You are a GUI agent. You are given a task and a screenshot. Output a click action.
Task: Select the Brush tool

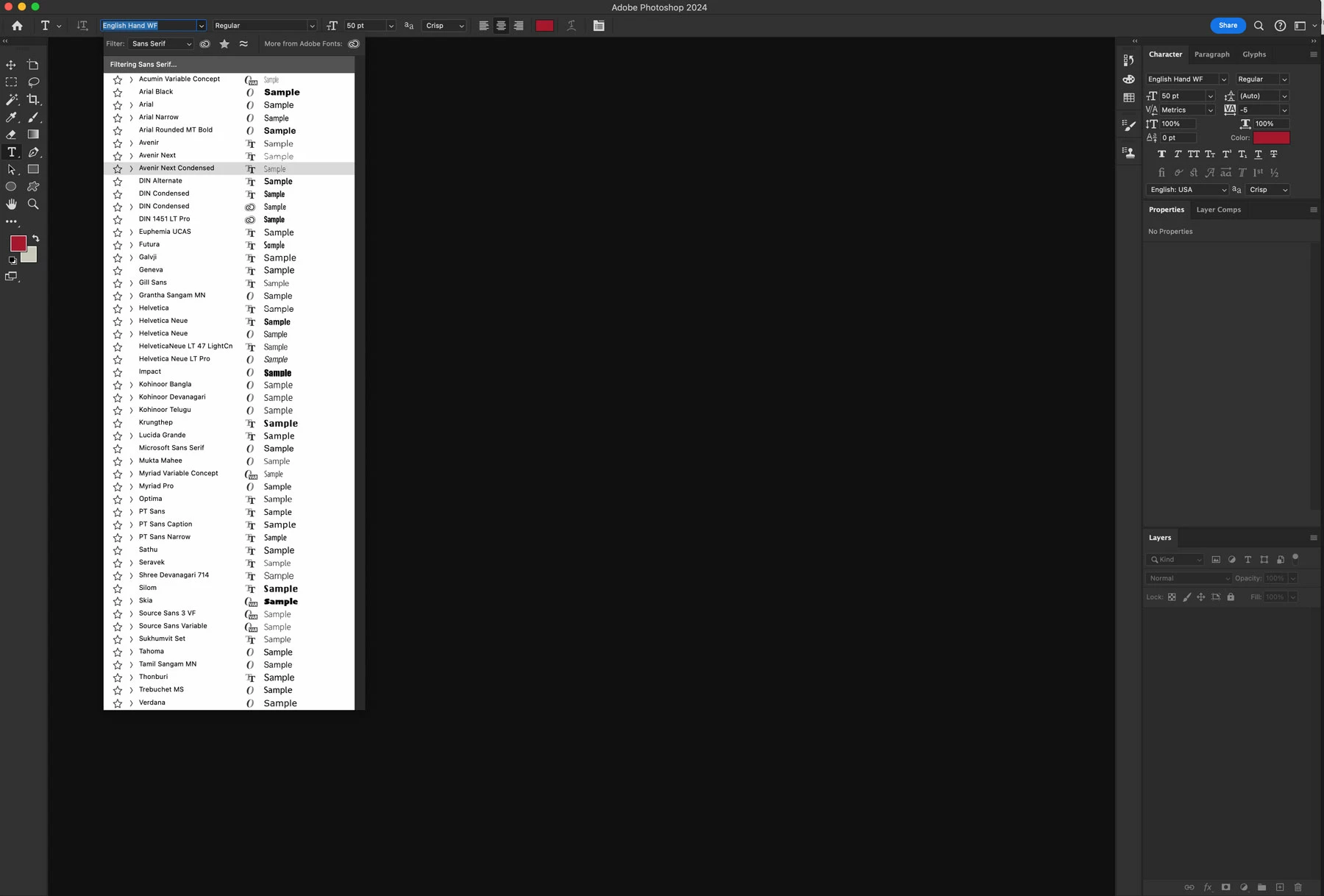click(33, 117)
